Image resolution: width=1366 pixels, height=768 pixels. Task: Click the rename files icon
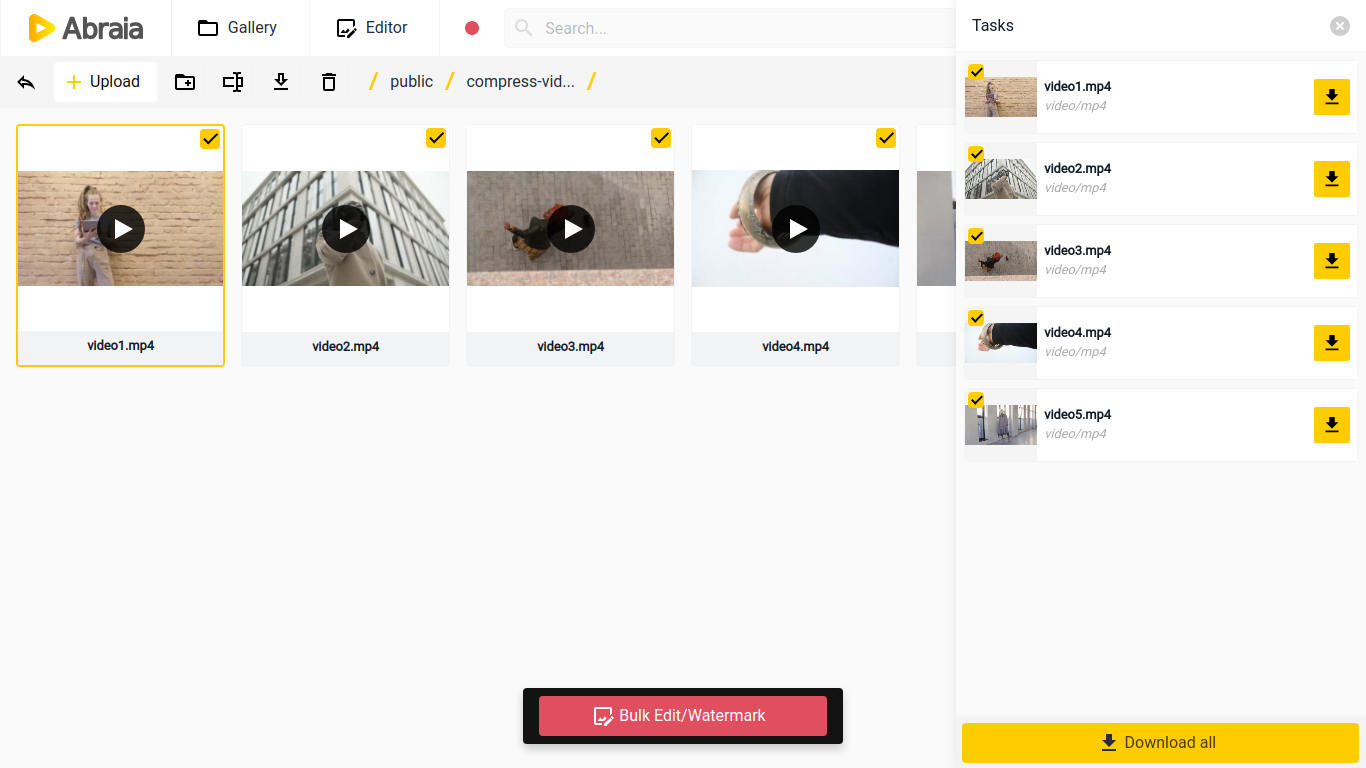(x=233, y=82)
